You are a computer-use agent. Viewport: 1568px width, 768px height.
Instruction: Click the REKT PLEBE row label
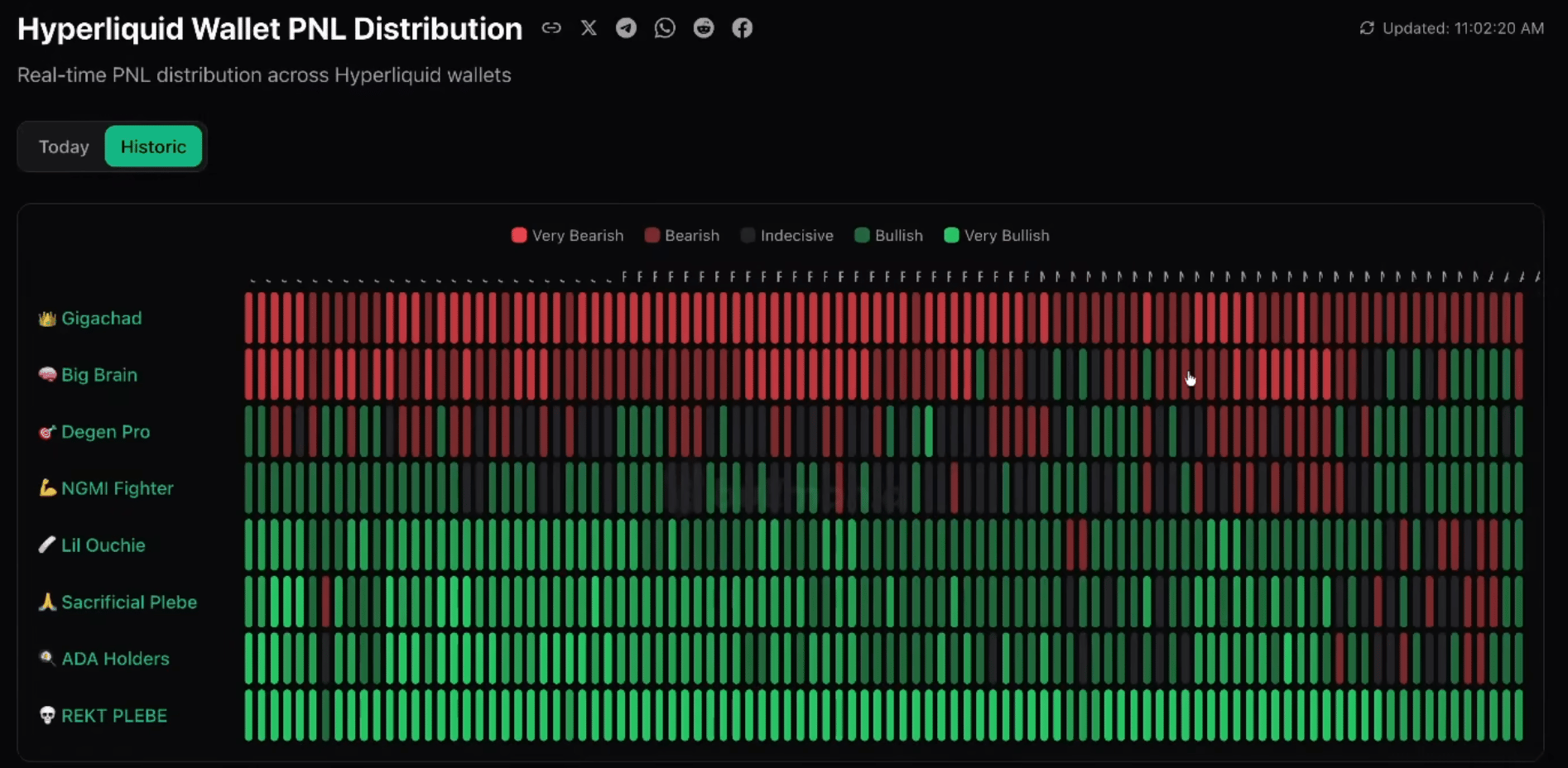click(x=114, y=715)
